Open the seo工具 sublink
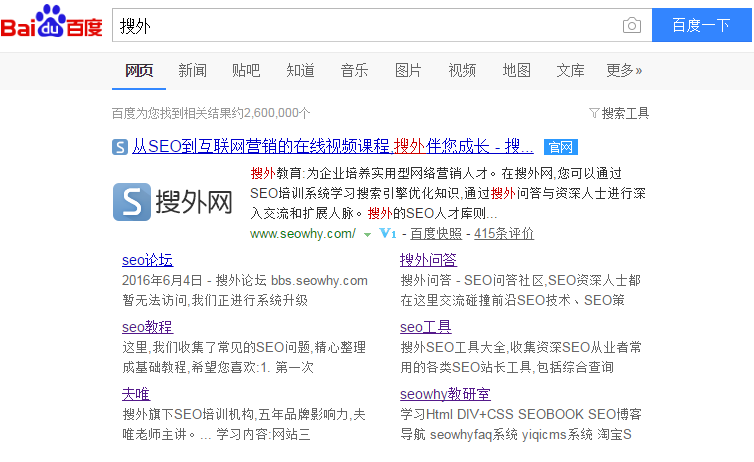This screenshot has height=462, width=754. click(x=426, y=327)
